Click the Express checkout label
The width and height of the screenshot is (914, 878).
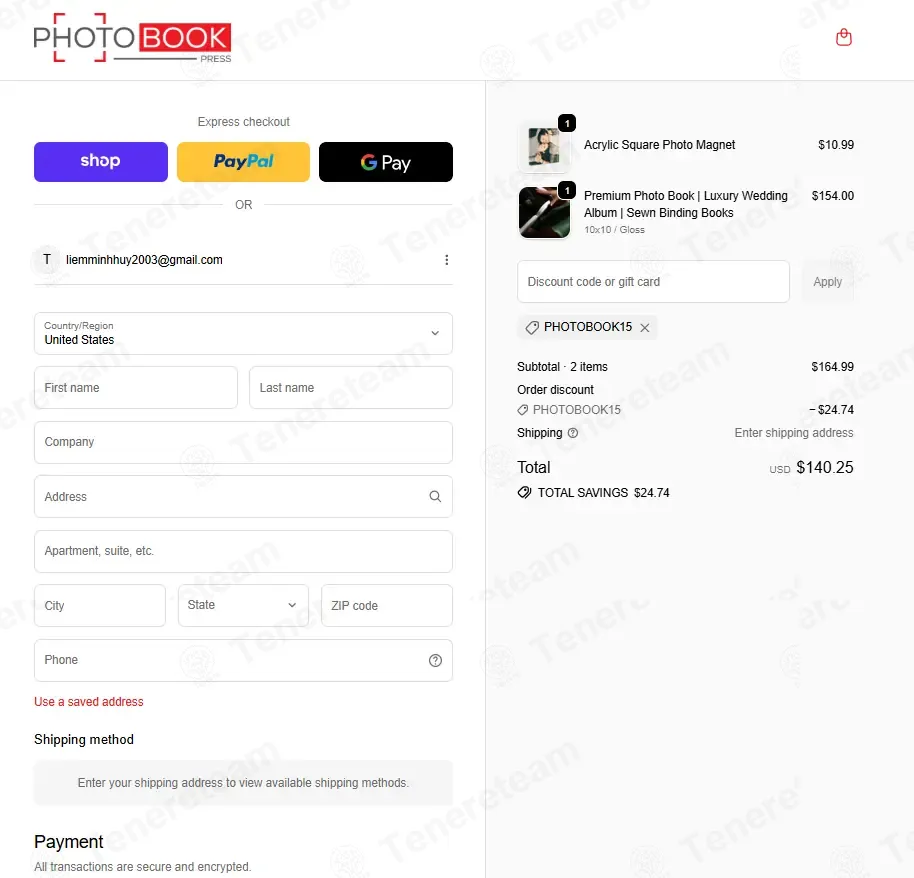pyautogui.click(x=243, y=122)
